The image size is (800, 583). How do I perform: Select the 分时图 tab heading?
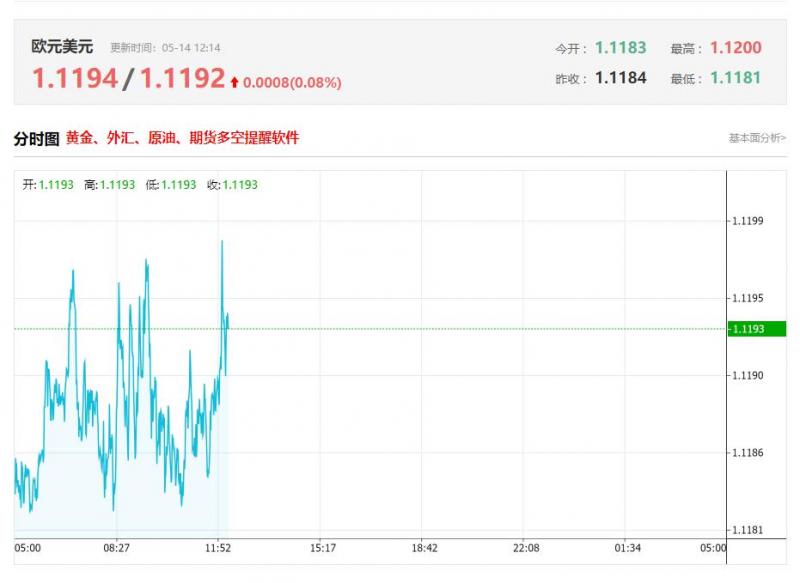[x=36, y=138]
